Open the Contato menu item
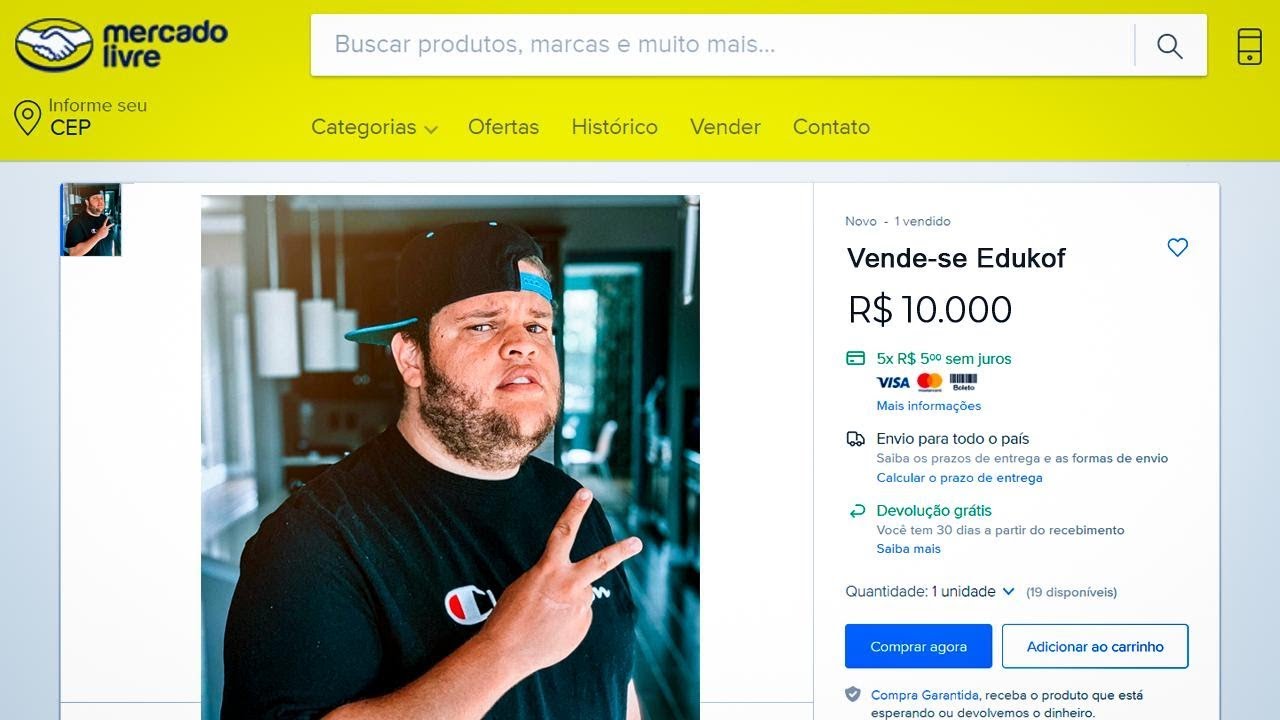The width and height of the screenshot is (1280, 720). coord(831,127)
